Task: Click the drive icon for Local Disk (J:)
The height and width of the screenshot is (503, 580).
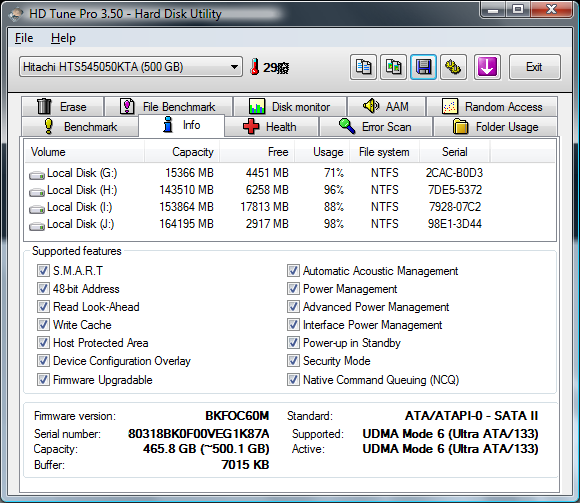Action: [x=37, y=226]
